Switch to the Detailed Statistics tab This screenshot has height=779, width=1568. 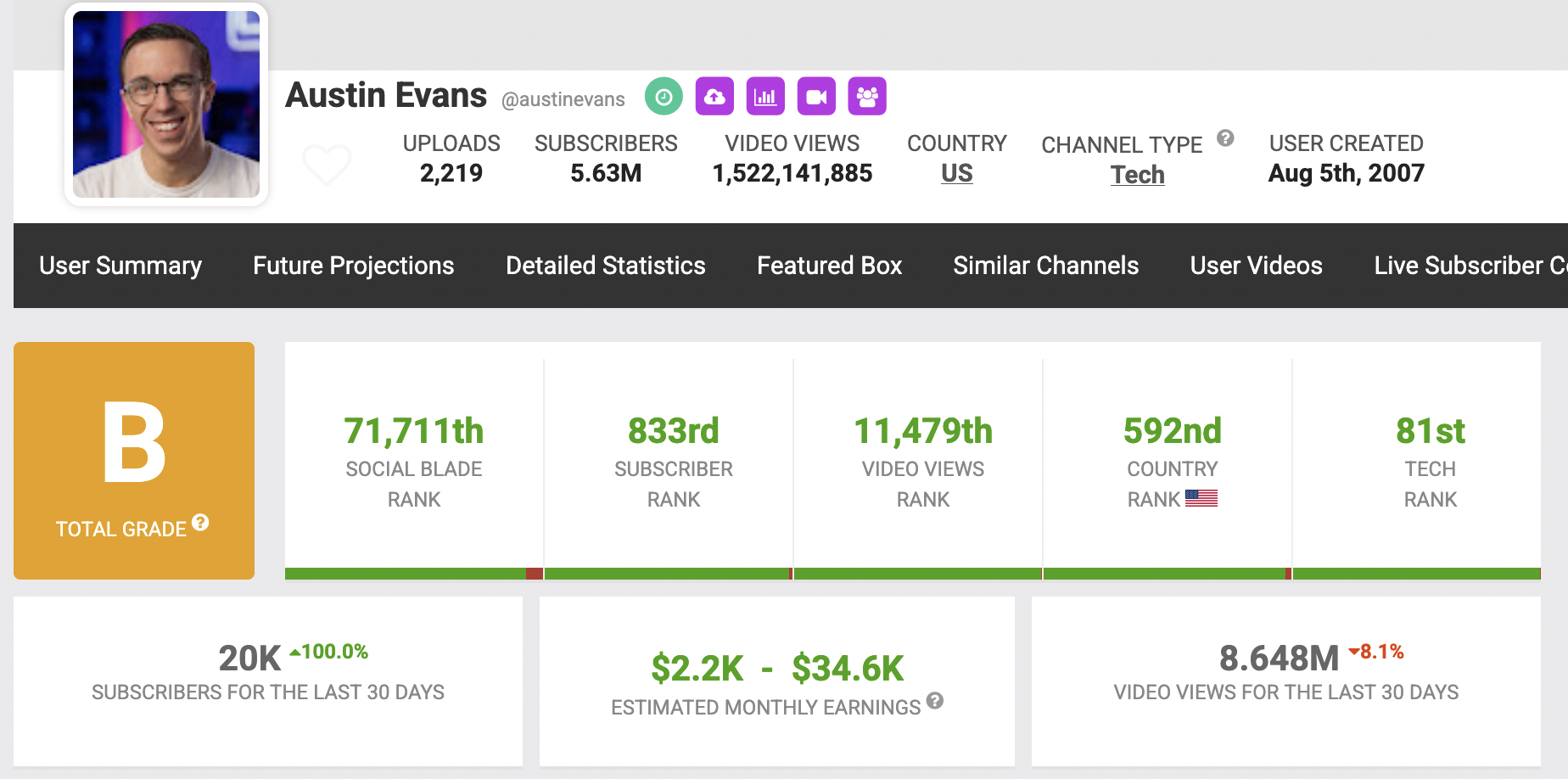pos(606,266)
